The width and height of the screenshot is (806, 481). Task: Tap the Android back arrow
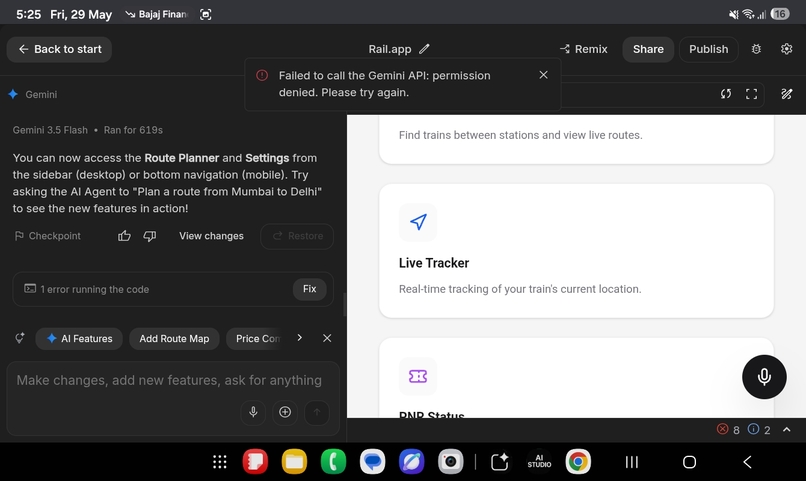pyautogui.click(x=747, y=462)
